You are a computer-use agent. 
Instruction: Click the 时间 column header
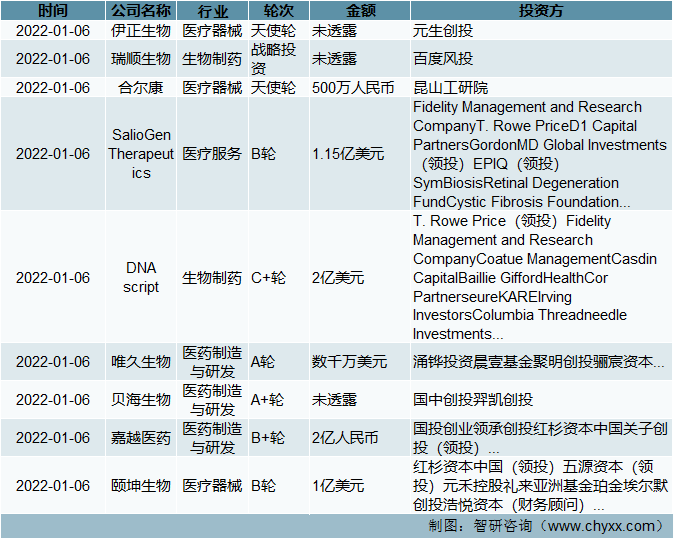52,11
